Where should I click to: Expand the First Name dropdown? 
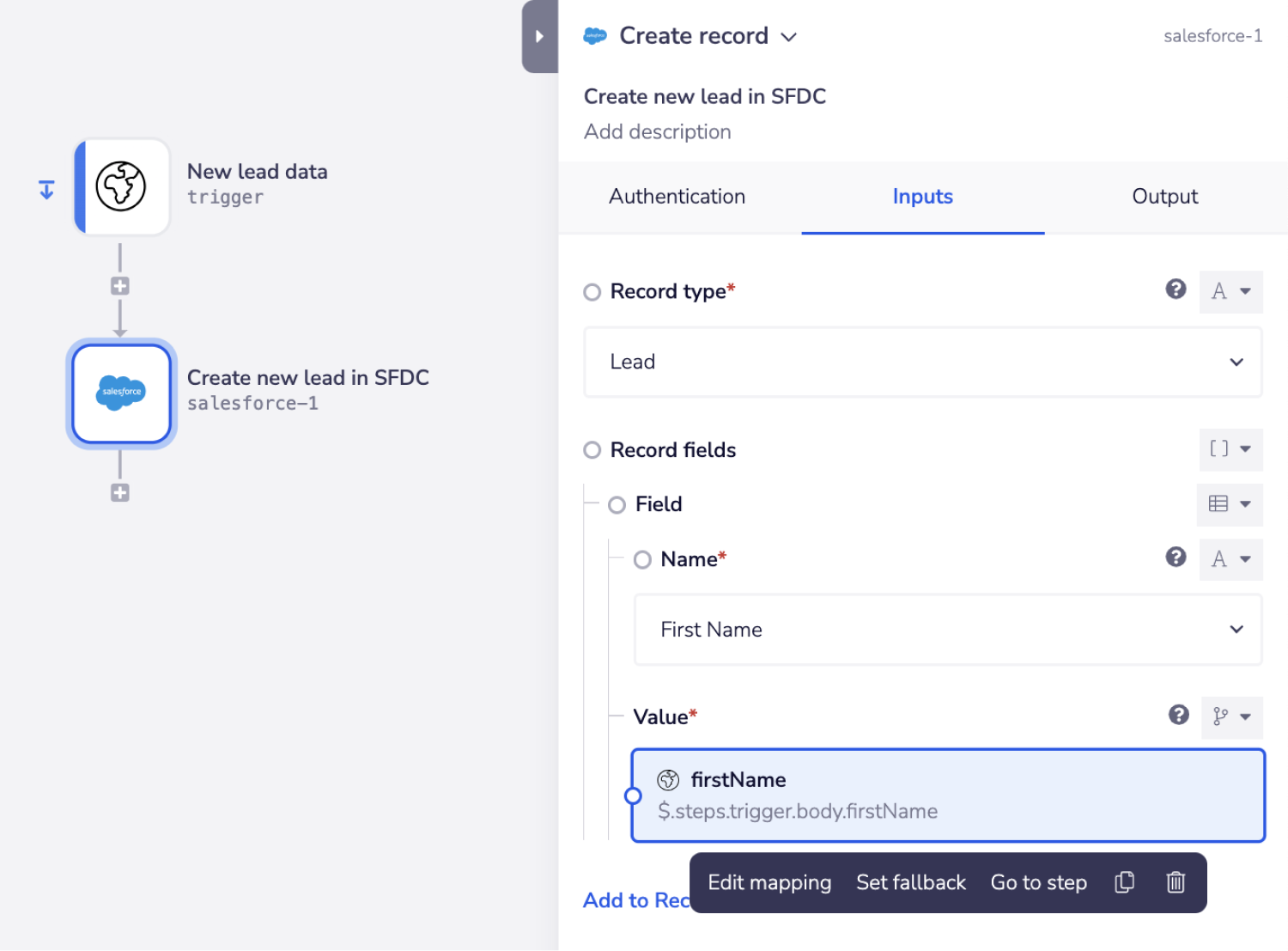click(x=947, y=630)
